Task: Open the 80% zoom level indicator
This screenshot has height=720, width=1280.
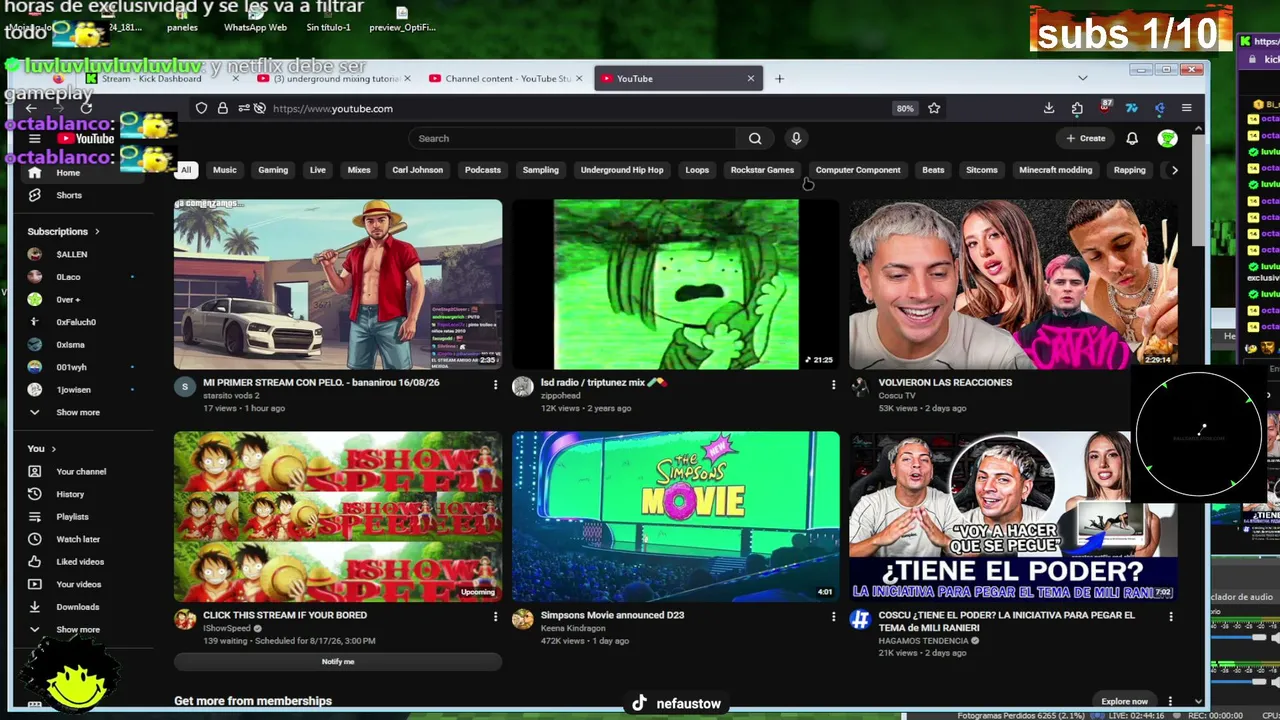Action: tap(905, 108)
